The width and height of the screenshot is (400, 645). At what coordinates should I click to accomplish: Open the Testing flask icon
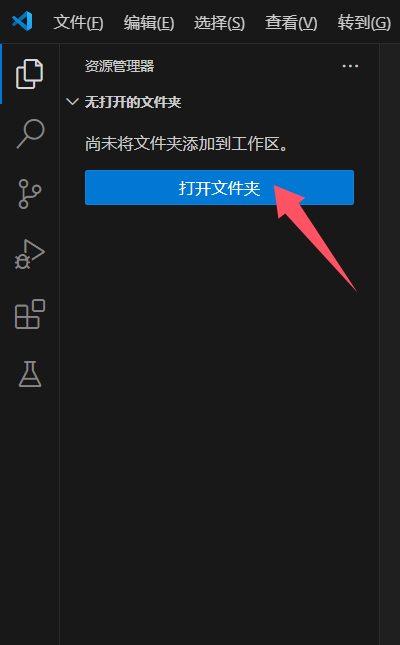30,374
